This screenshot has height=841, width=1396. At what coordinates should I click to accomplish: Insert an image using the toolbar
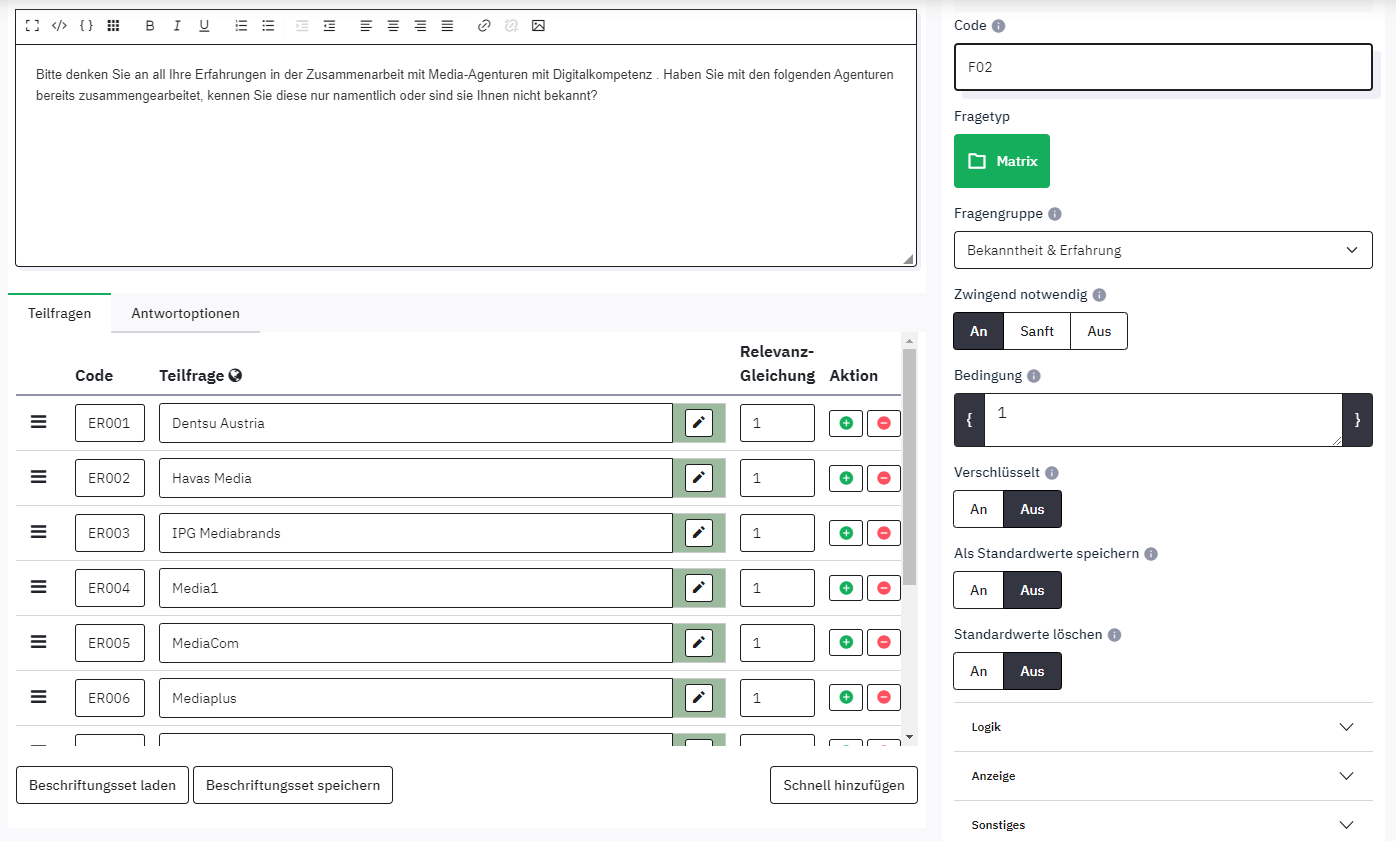click(538, 26)
